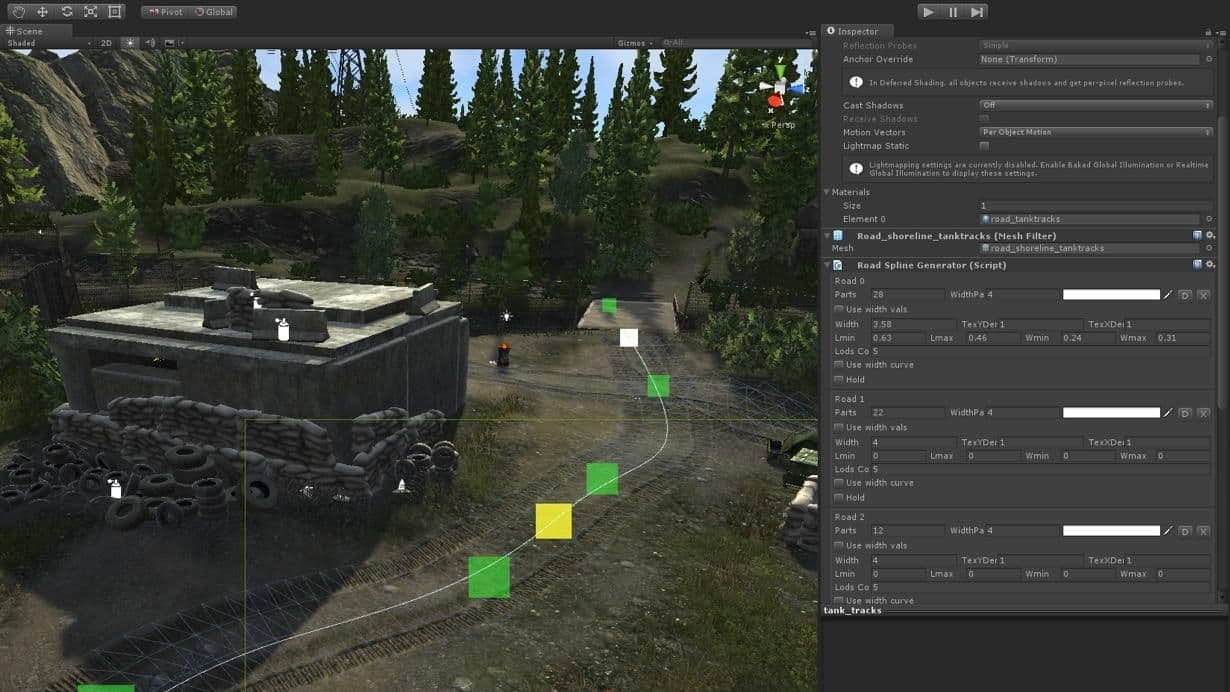Viewport: 1230px width, 692px height.
Task: Select the Rotate tool
Action: 66,12
